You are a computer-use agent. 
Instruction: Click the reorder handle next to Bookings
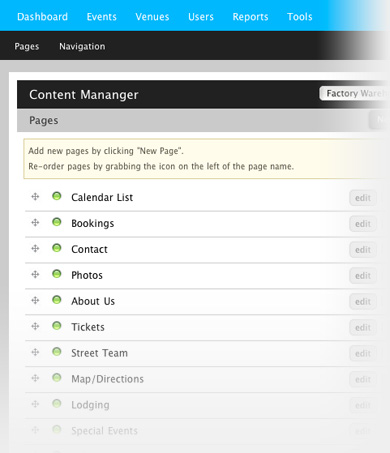[x=35, y=223]
